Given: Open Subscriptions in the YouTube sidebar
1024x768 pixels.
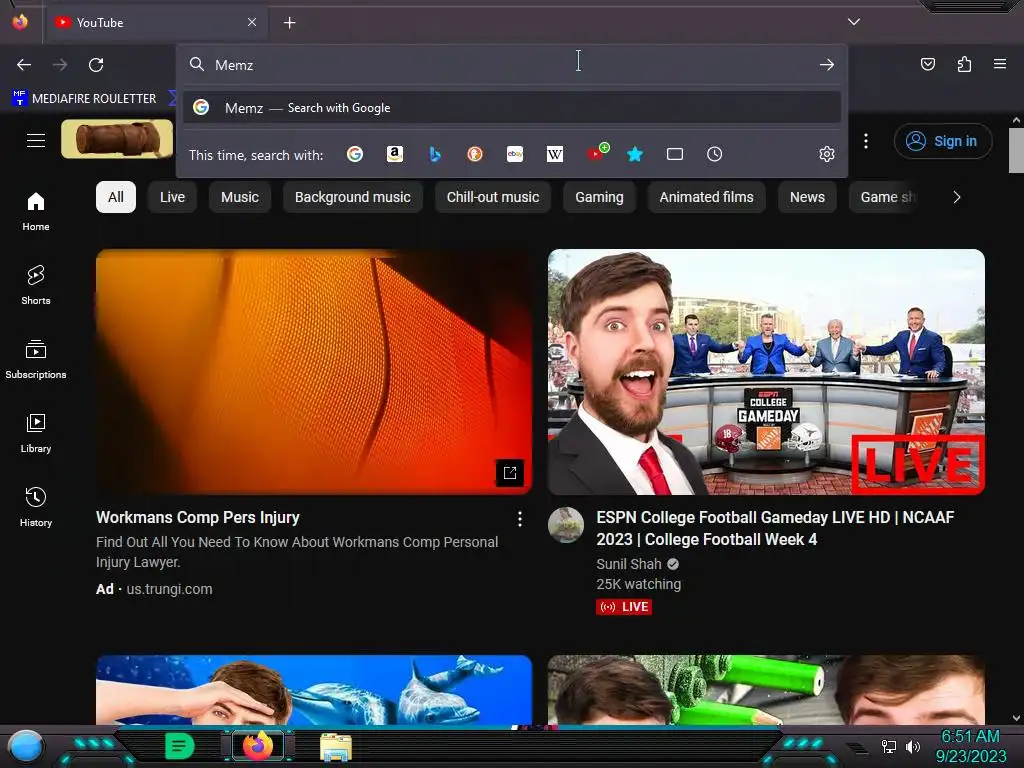Looking at the screenshot, I should pos(36,359).
